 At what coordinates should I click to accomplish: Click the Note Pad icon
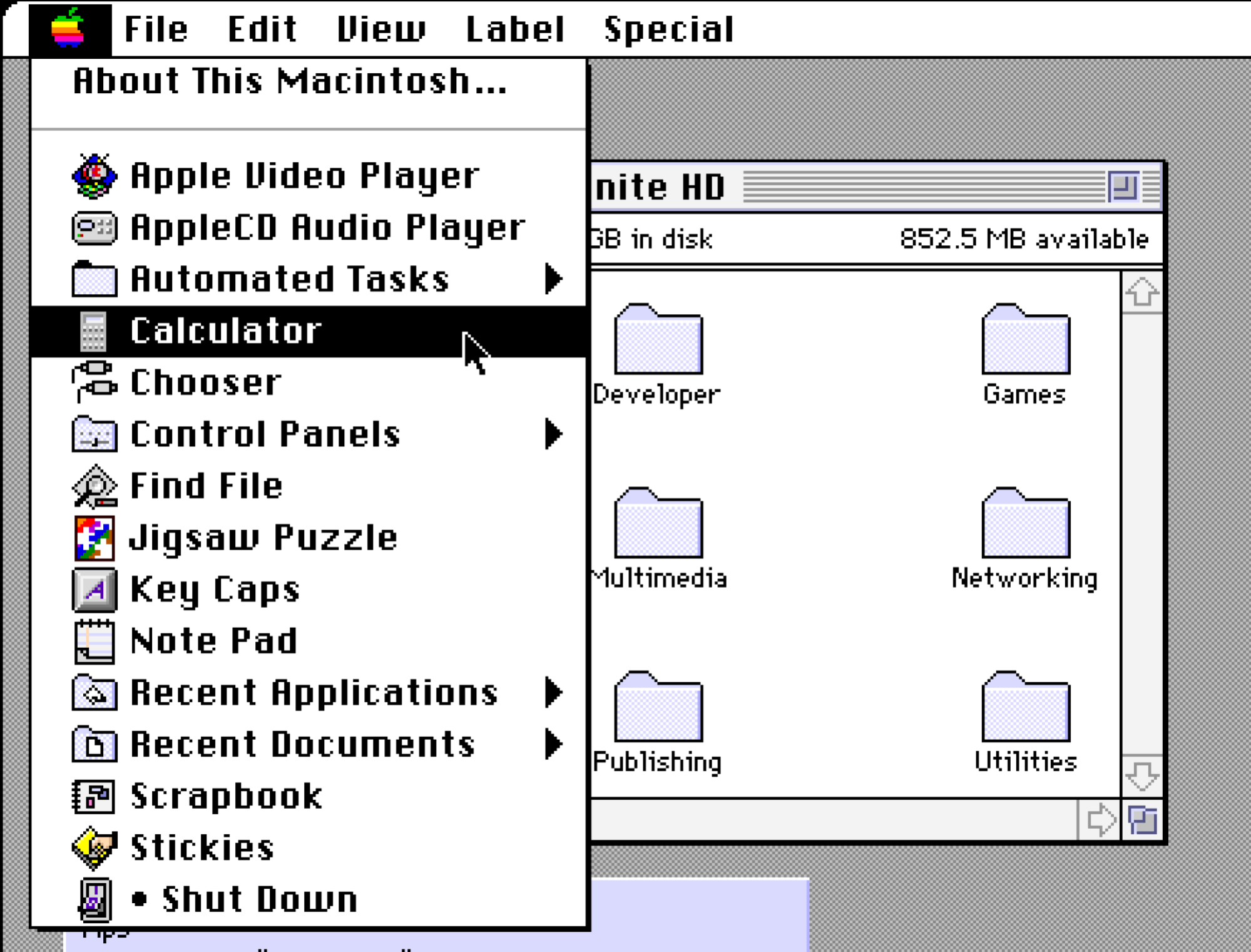click(94, 642)
